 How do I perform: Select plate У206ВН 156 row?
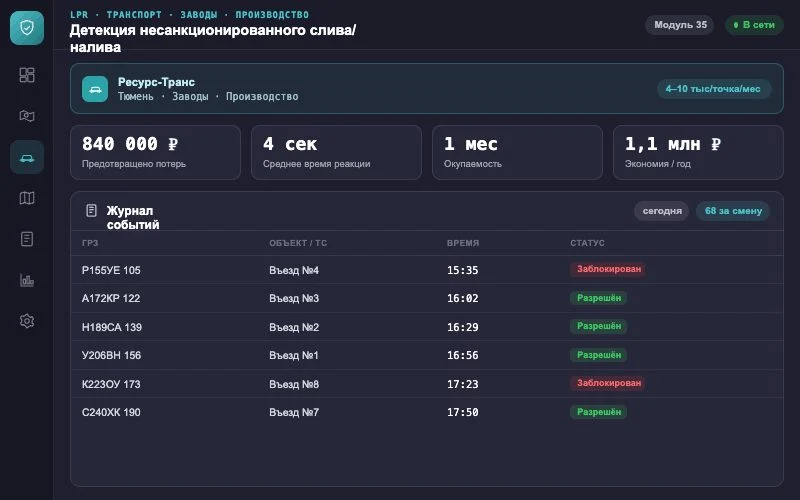tap(427, 355)
